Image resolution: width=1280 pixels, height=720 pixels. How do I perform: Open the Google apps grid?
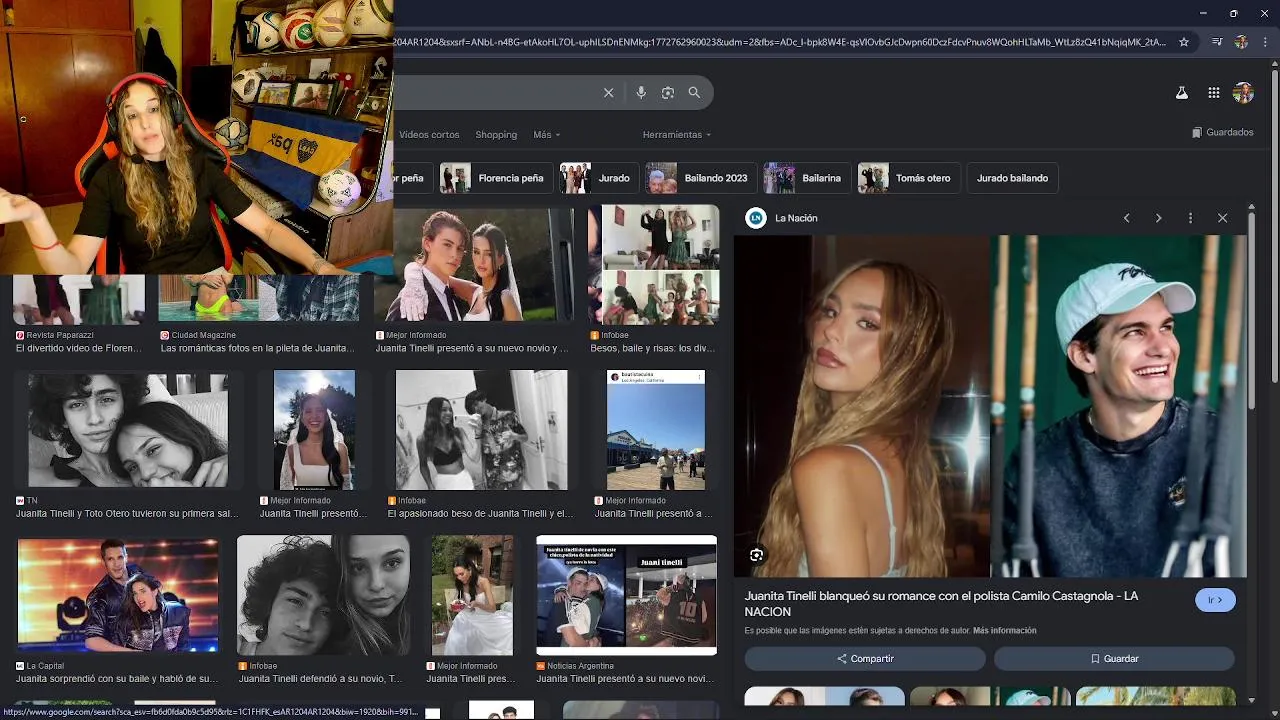click(x=1214, y=93)
